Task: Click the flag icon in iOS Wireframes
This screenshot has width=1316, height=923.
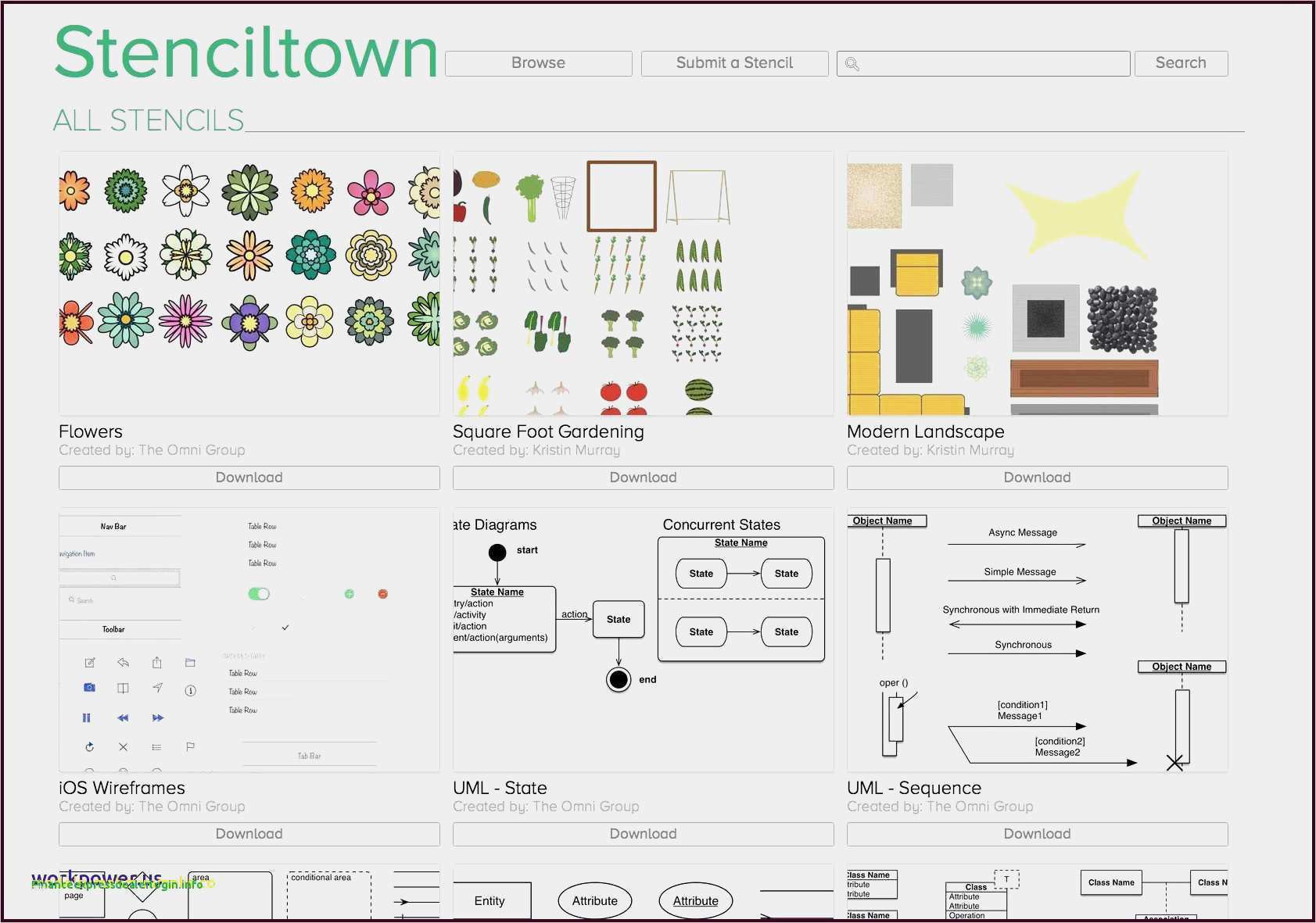Action: (190, 747)
